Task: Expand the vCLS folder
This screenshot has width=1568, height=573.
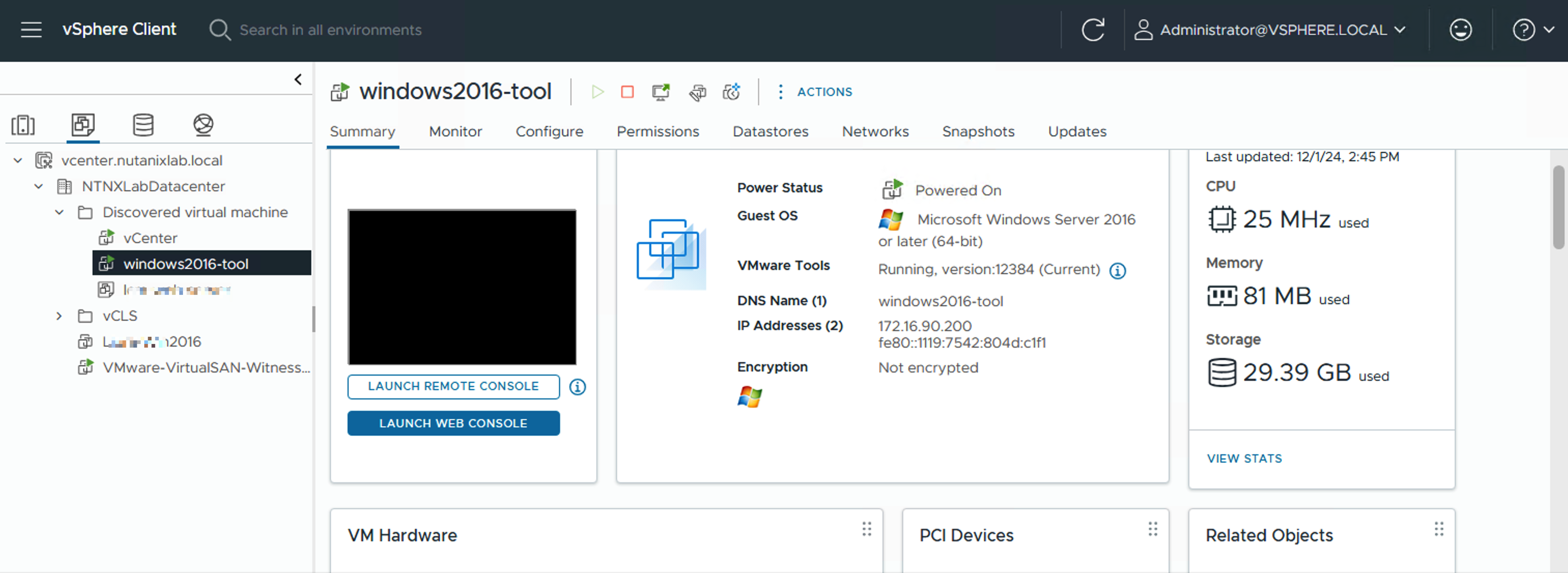Action: [59, 316]
